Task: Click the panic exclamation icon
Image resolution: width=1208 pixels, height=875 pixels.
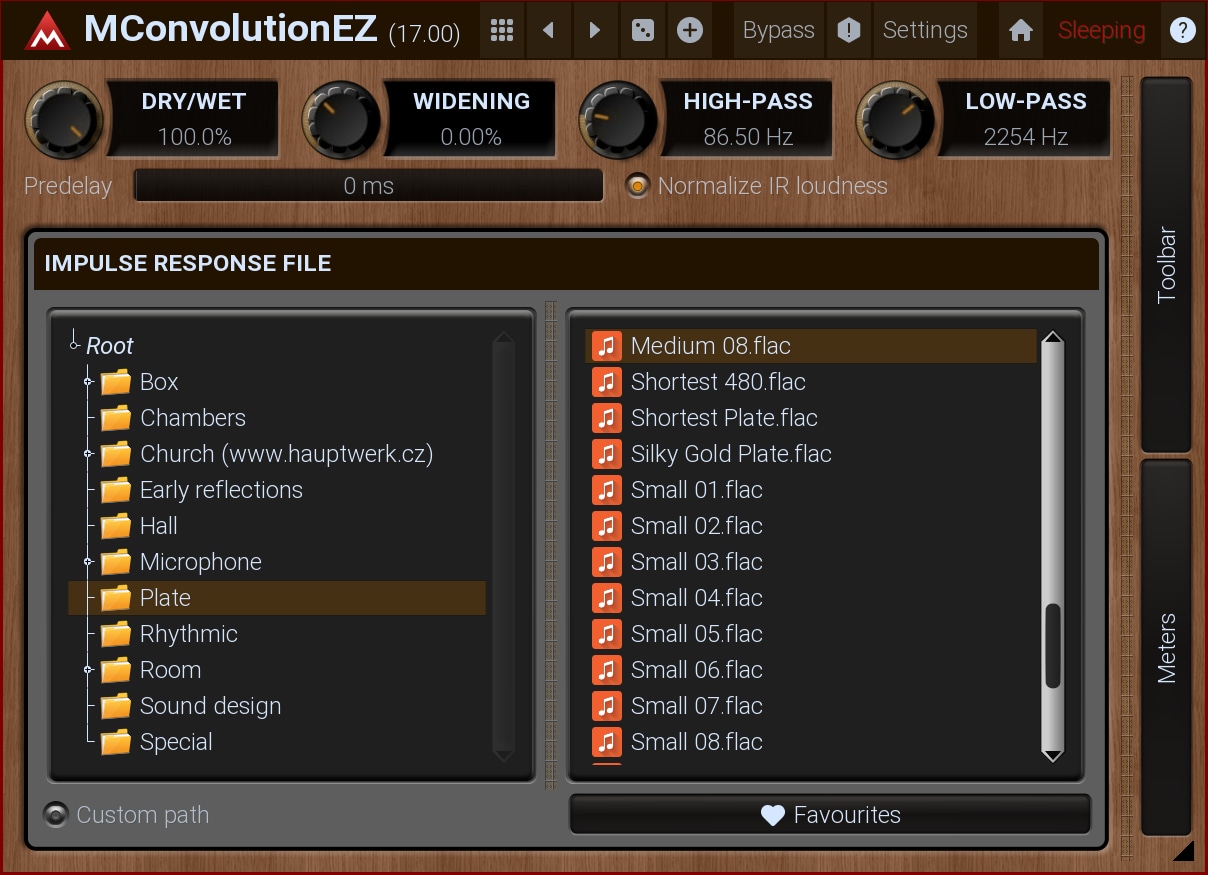Action: (848, 31)
